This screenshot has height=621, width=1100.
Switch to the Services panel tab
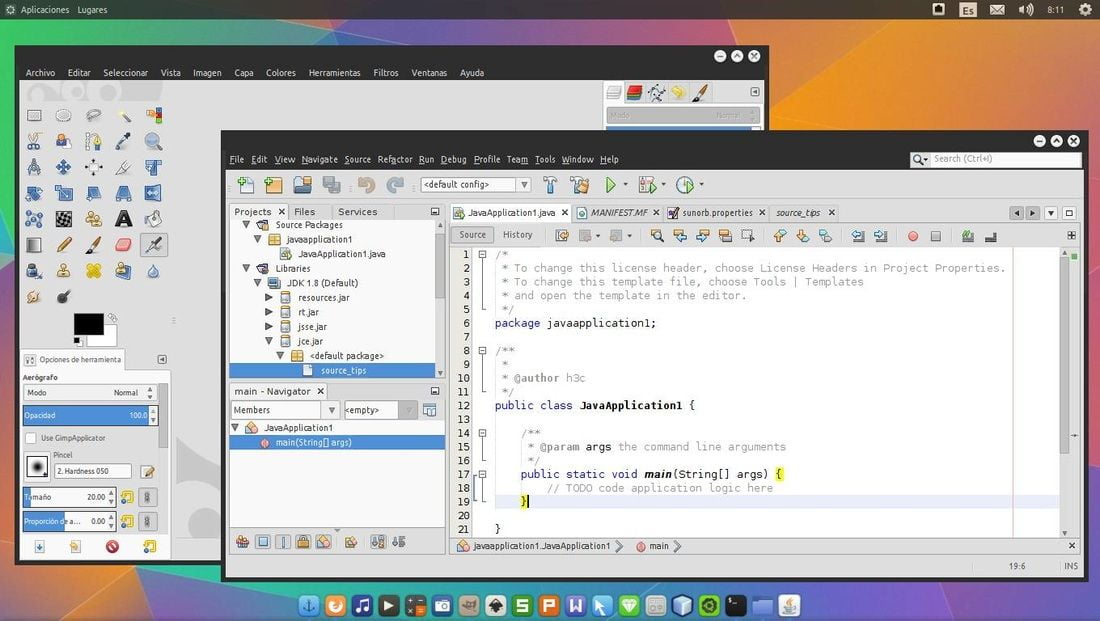pyautogui.click(x=357, y=212)
